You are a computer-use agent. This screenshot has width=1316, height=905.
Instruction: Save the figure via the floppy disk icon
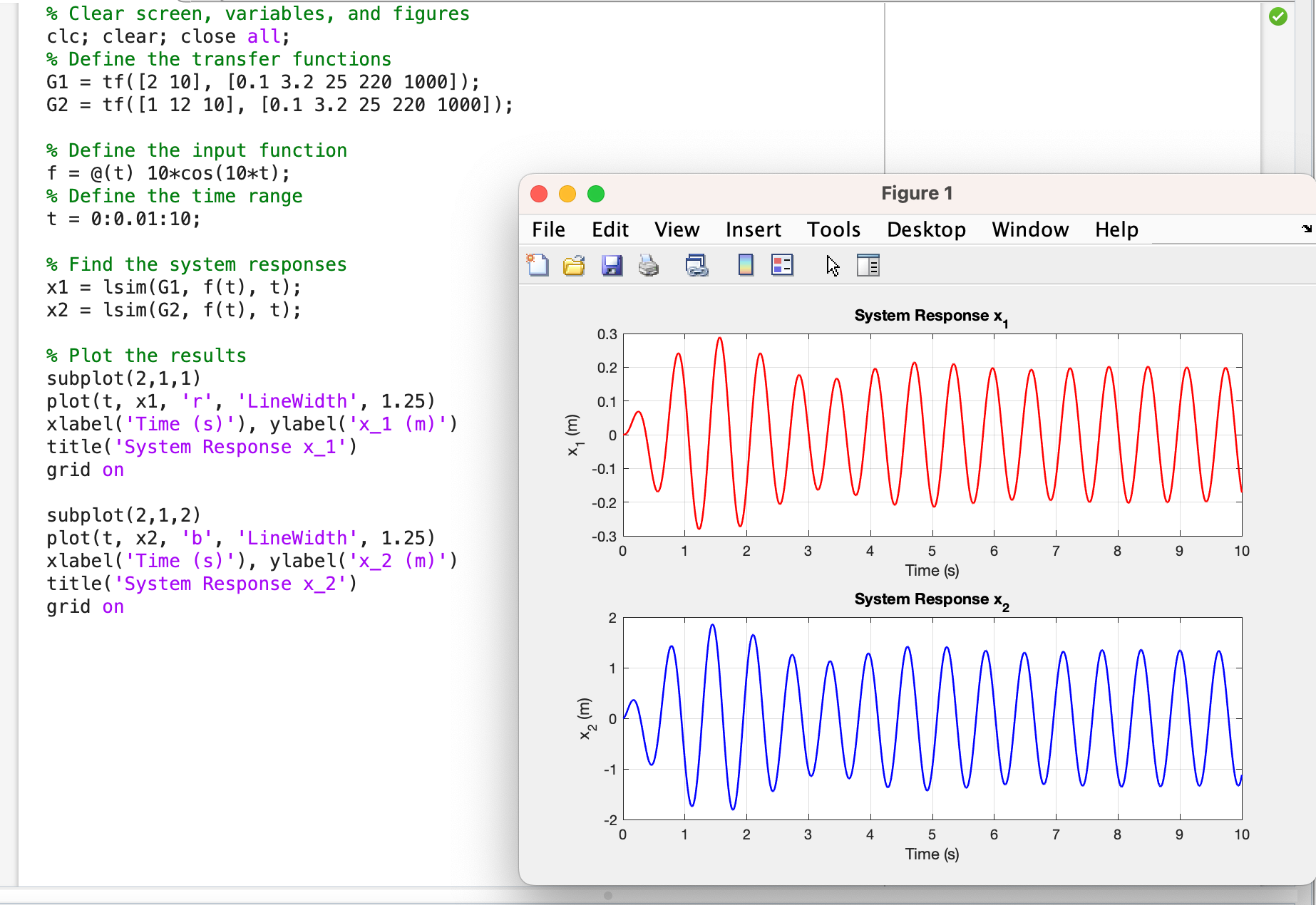(612, 265)
